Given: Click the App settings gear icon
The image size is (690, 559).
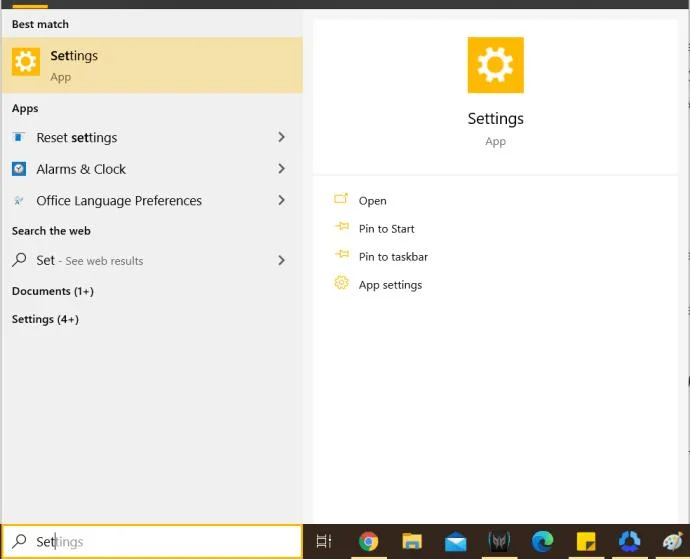Looking at the screenshot, I should tap(341, 283).
